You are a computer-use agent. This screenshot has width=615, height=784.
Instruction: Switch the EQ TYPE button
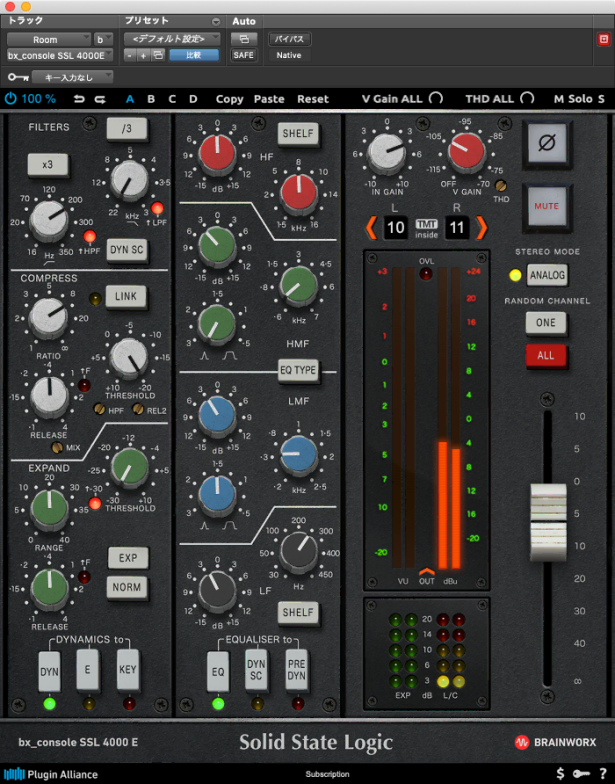pyautogui.click(x=298, y=370)
